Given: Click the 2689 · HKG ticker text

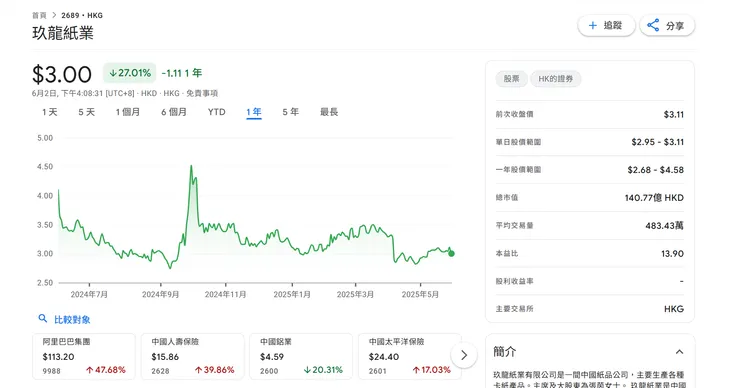Looking at the screenshot, I should 82,15.
